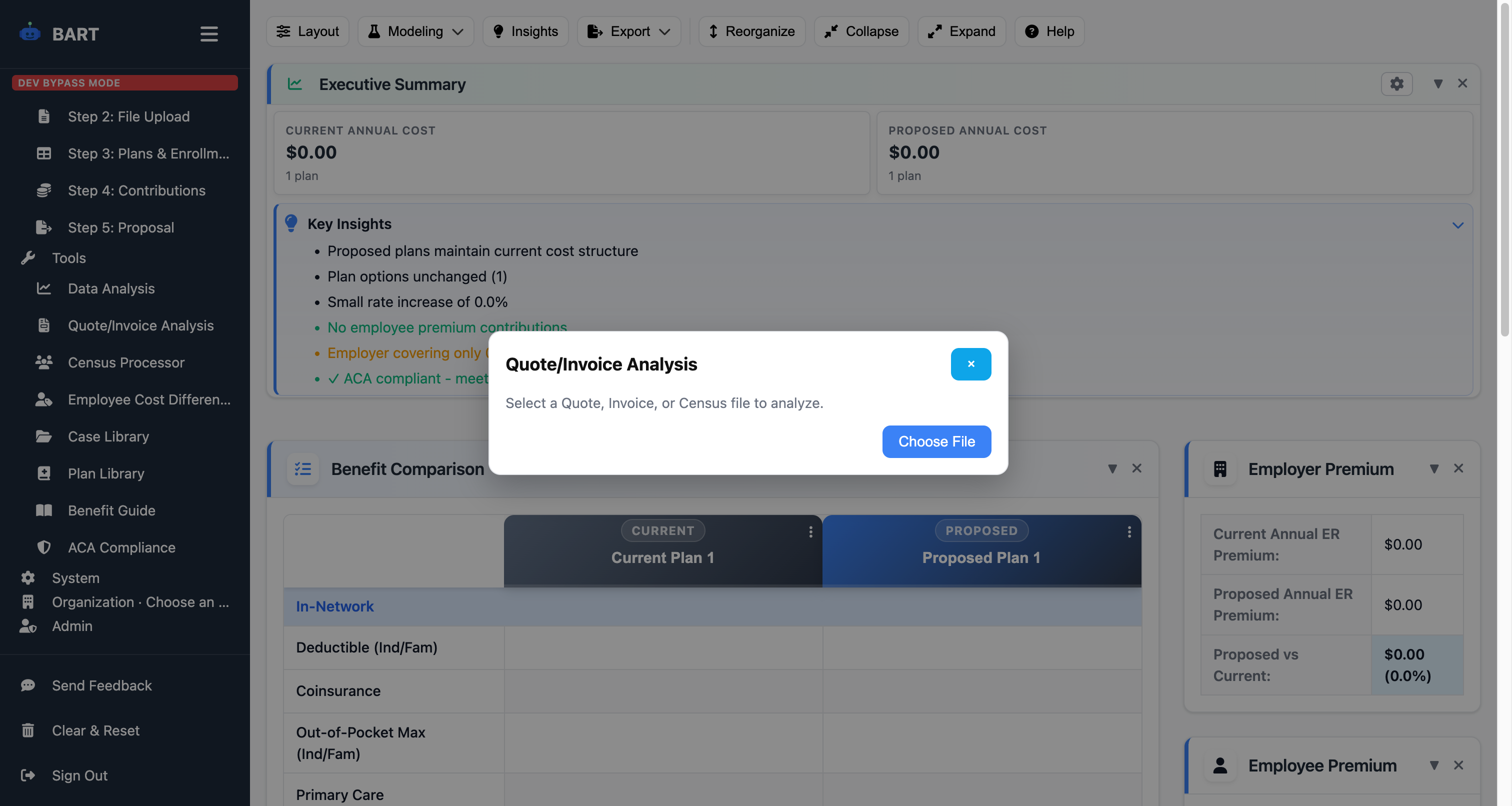Expand the Modeling dropdown
Screen dimensions: 1512x806
pos(459,31)
